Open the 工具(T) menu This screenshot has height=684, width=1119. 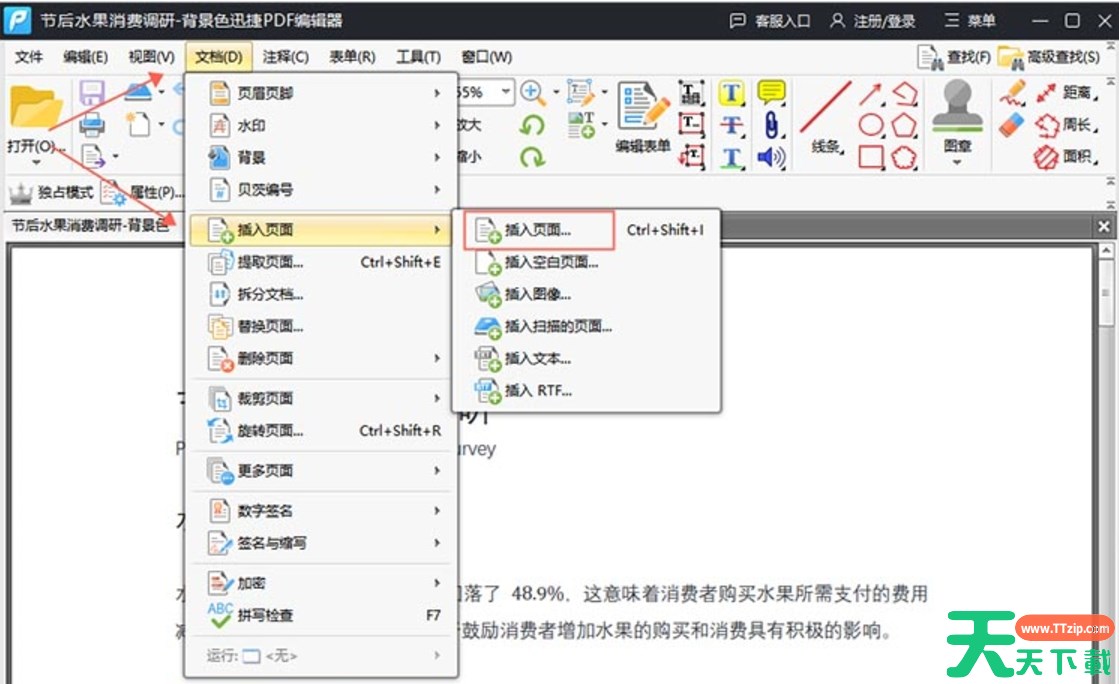point(418,56)
